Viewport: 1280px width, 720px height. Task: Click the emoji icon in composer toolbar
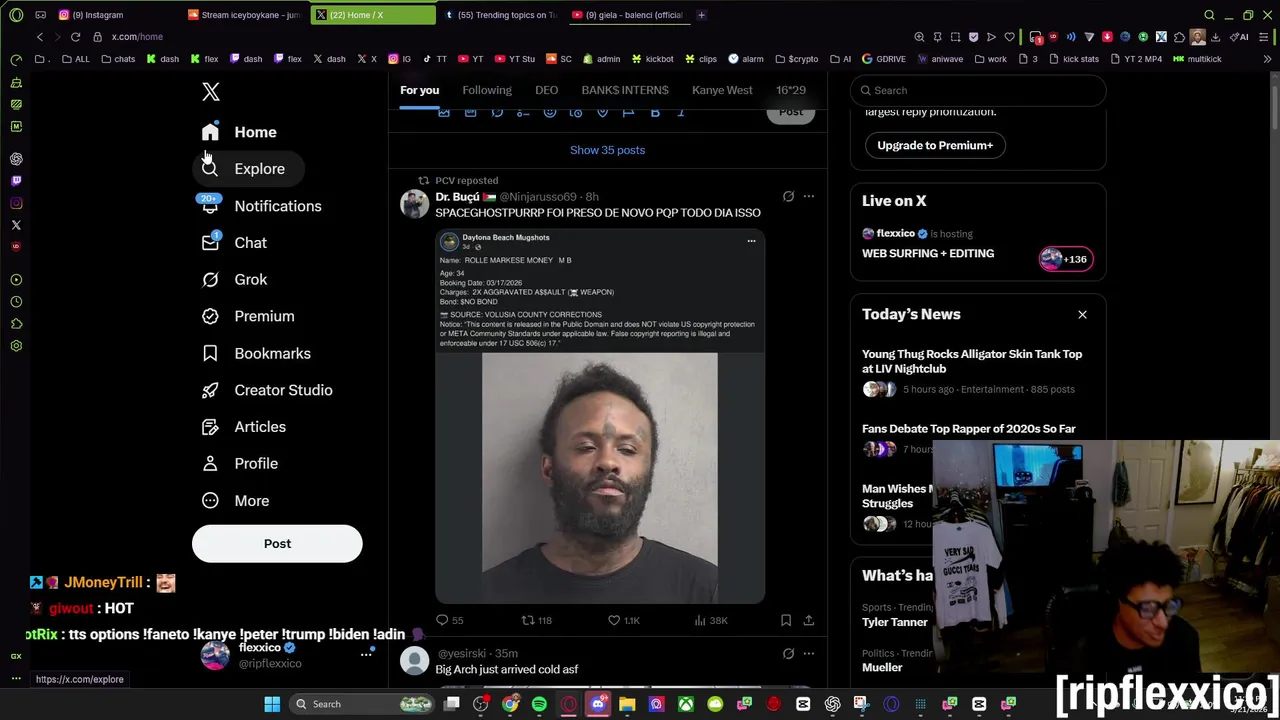click(550, 113)
